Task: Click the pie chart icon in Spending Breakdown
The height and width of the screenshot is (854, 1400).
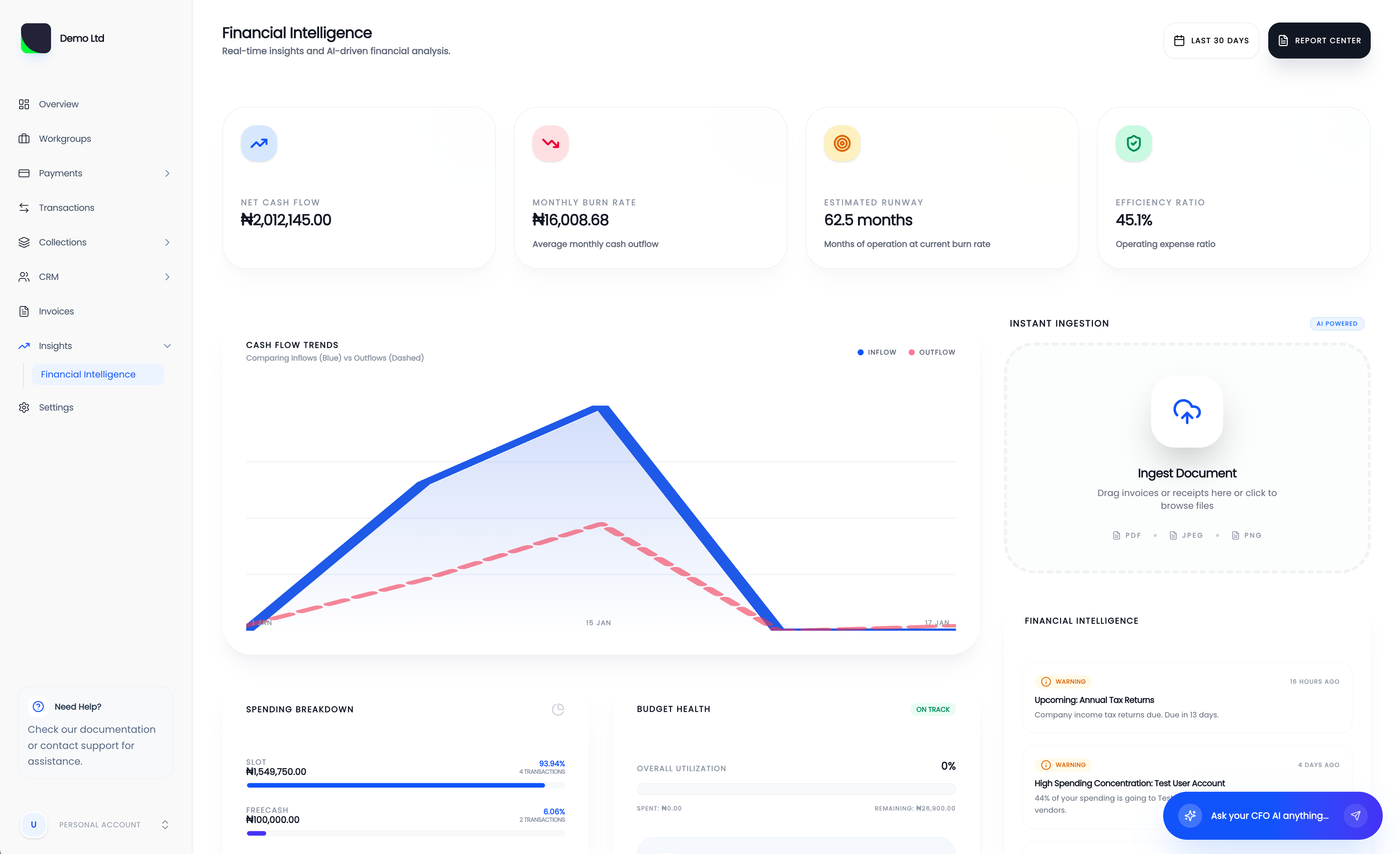Action: click(x=558, y=709)
